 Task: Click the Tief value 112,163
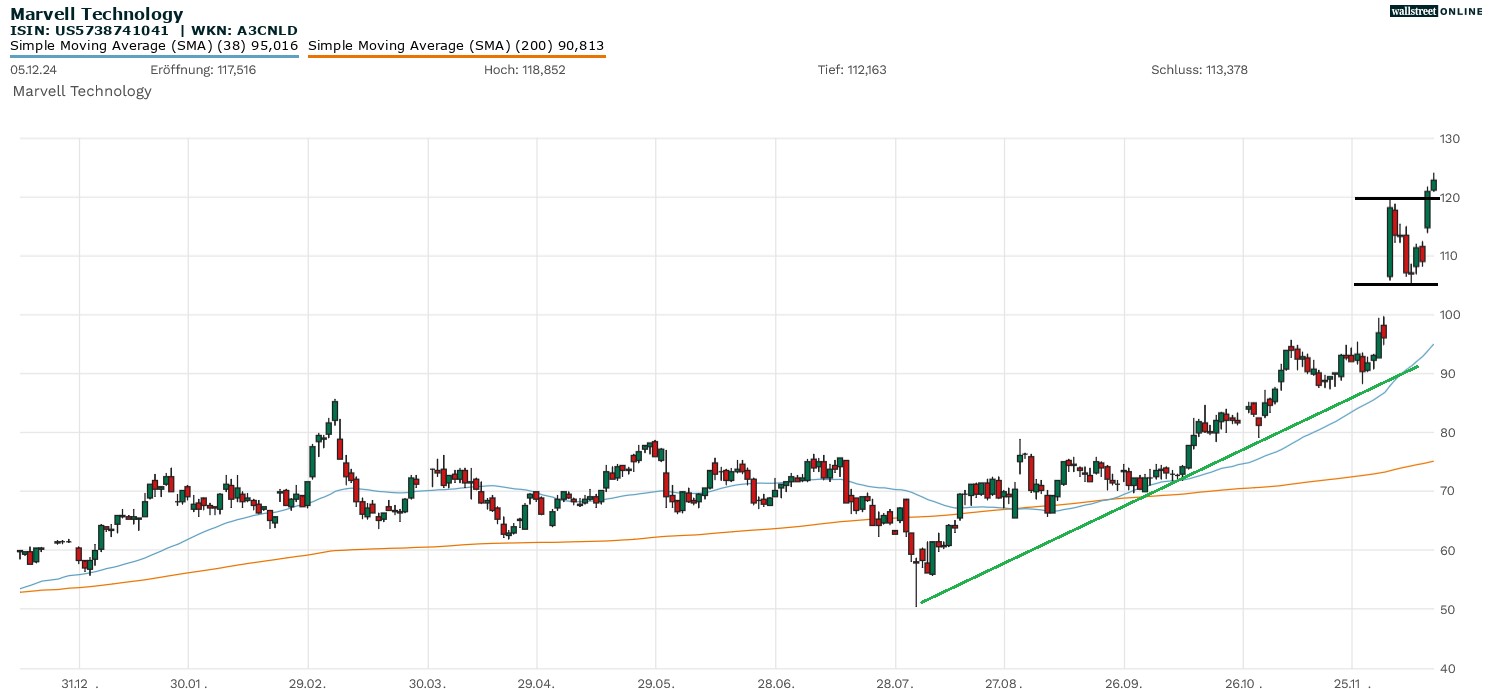coord(865,70)
